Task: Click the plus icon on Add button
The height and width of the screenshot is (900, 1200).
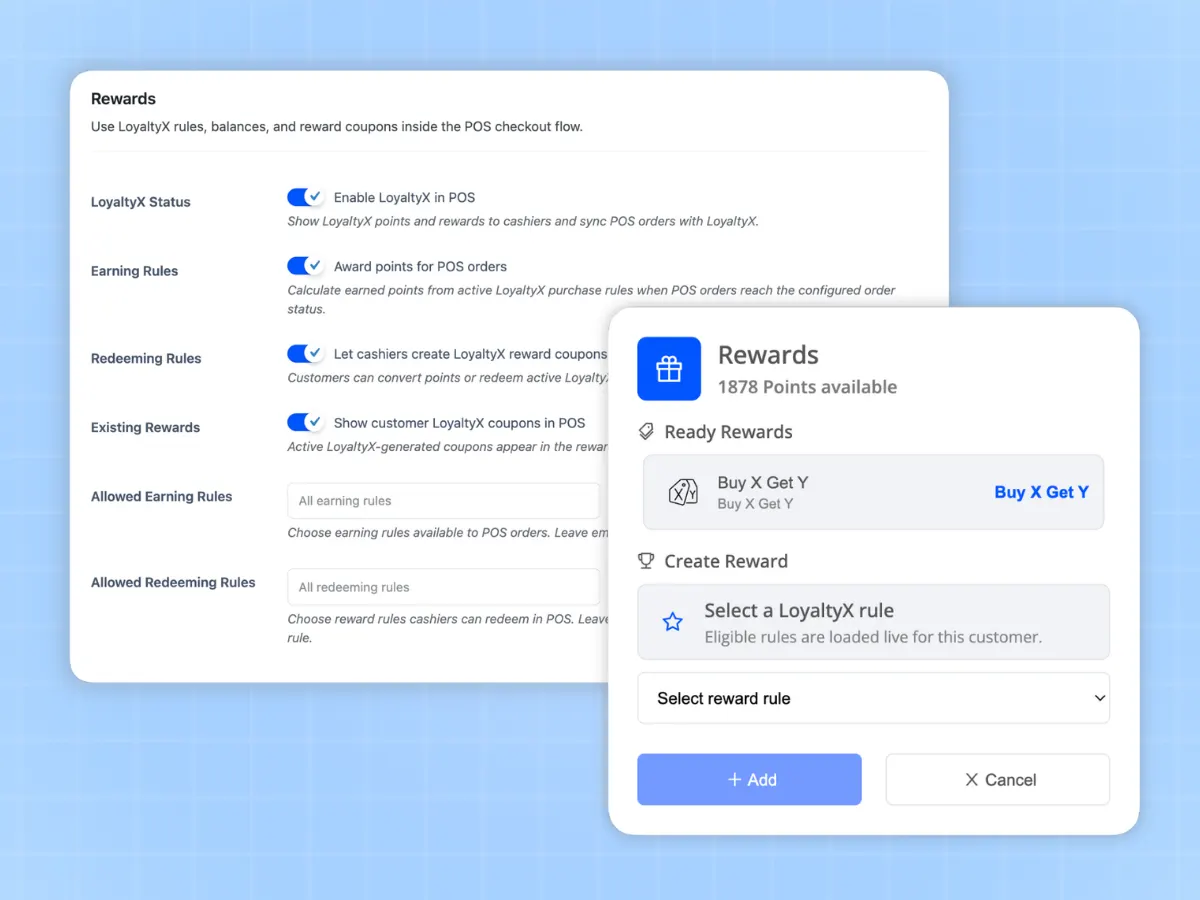Action: (x=734, y=780)
